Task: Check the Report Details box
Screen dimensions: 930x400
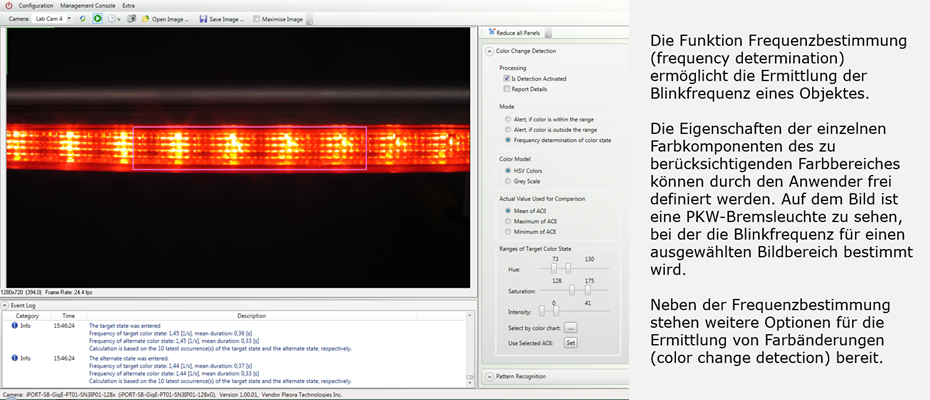Action: 507,89
